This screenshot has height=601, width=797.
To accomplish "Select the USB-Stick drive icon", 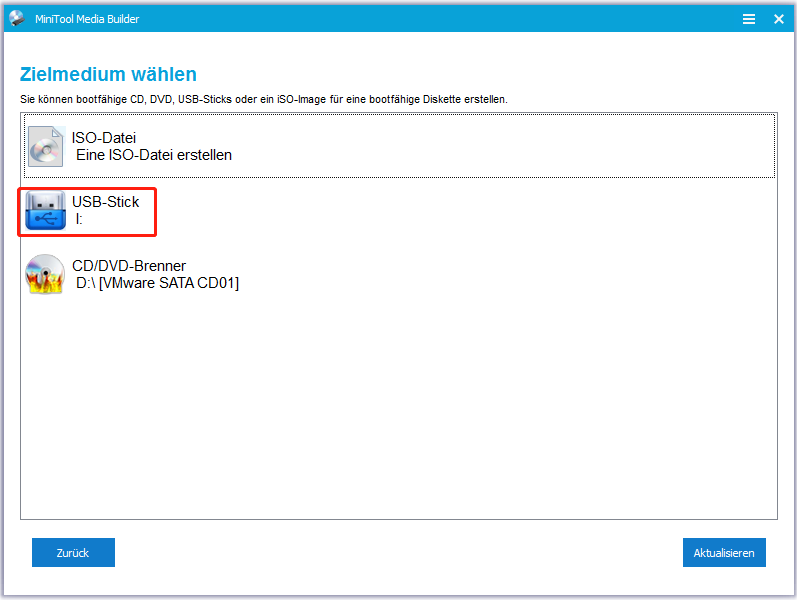I will coord(46,211).
